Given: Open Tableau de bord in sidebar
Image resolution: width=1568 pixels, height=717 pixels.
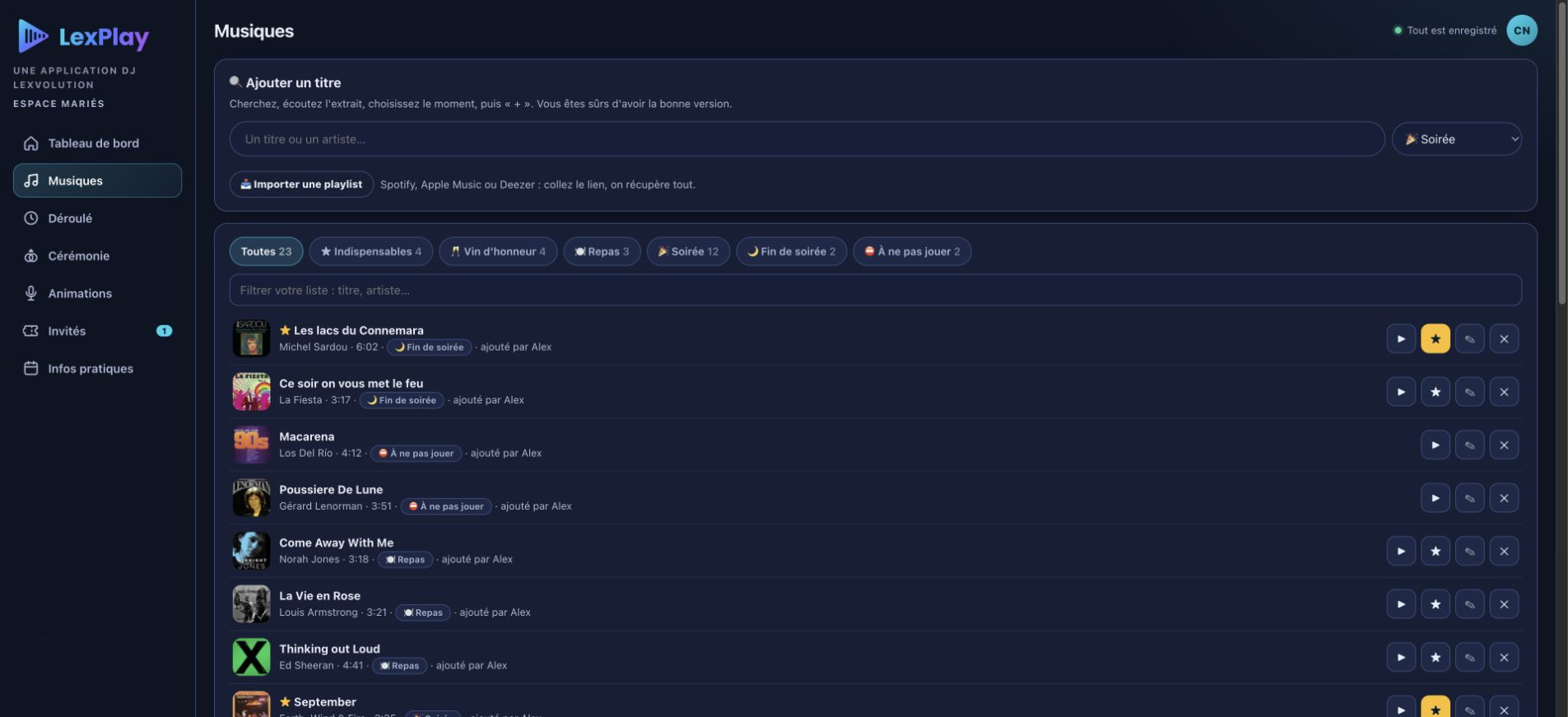Looking at the screenshot, I should tap(97, 143).
